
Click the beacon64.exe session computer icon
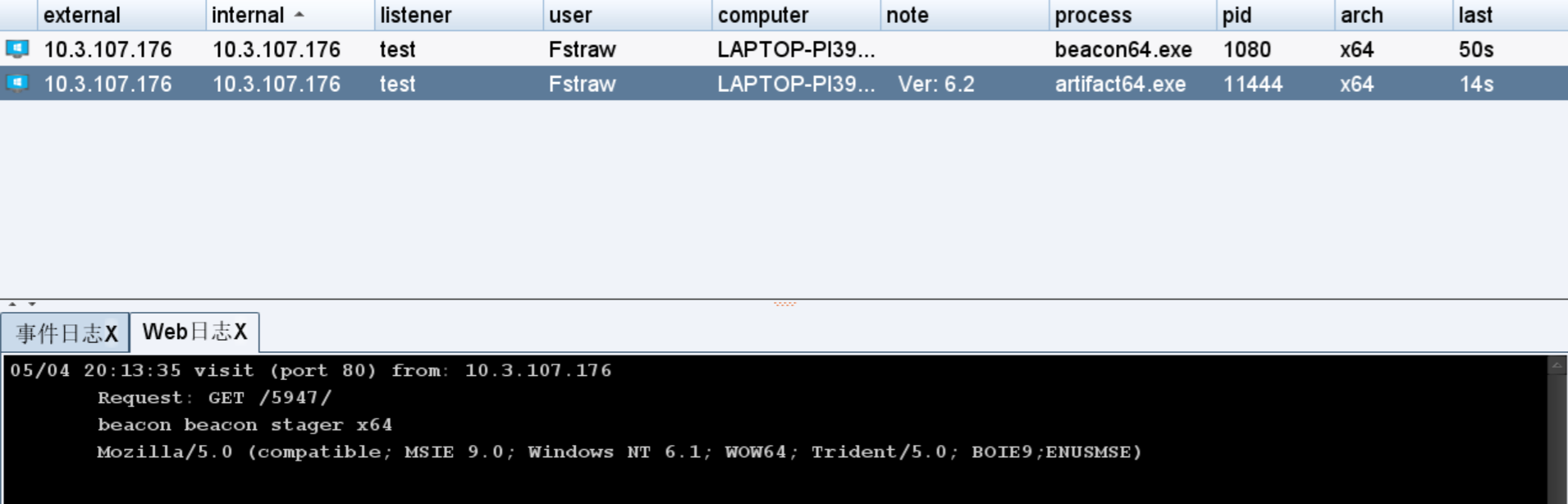[x=17, y=49]
